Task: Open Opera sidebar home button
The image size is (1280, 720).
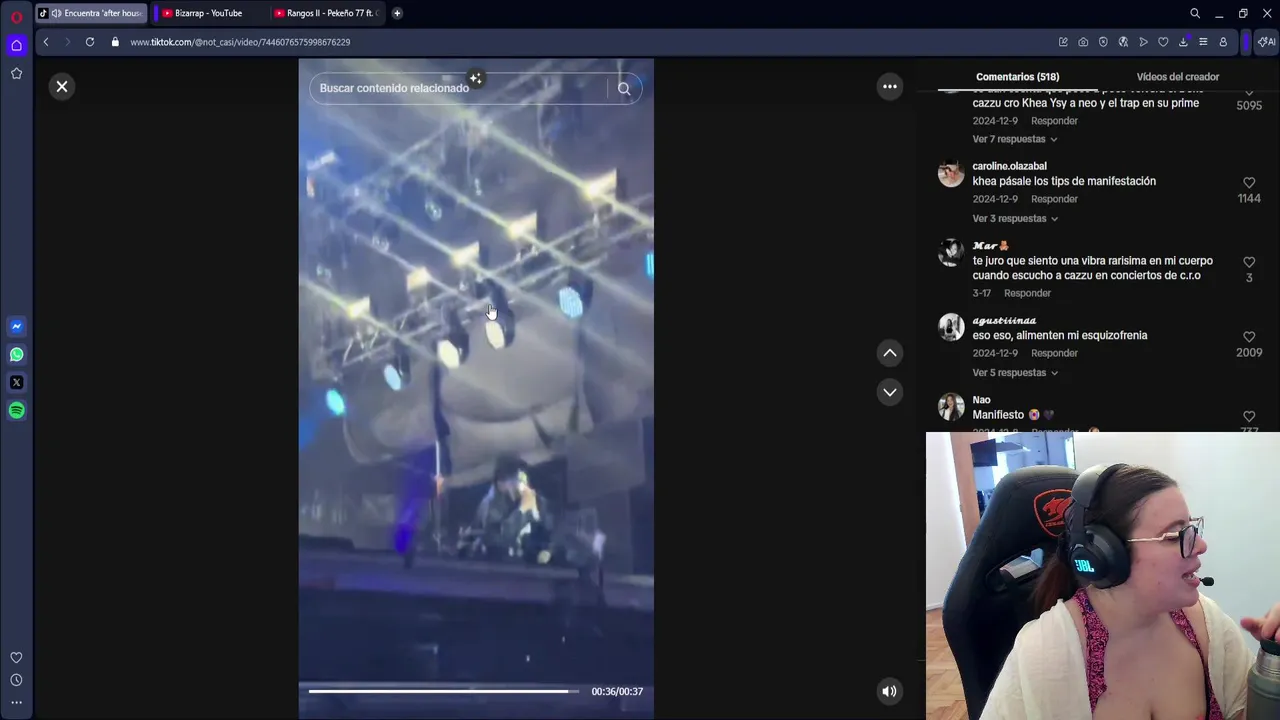Action: coord(16,45)
